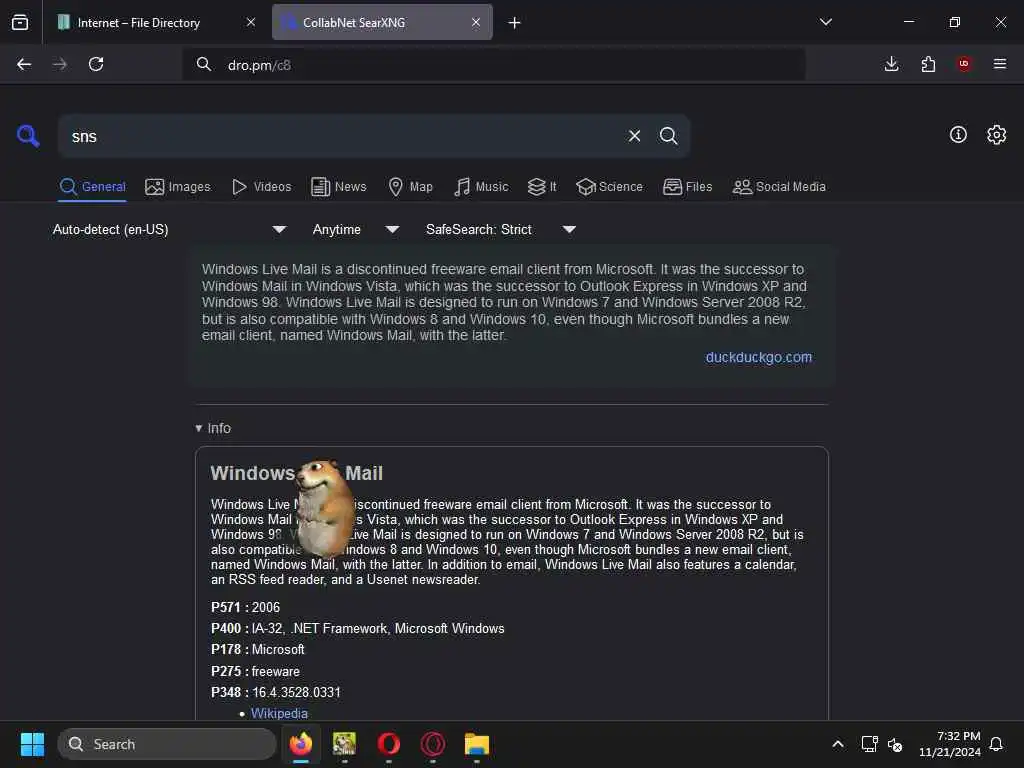Click 'P348 : 16.4.3528.0331' entry
Viewport: 1024px width, 768px height.
276,692
